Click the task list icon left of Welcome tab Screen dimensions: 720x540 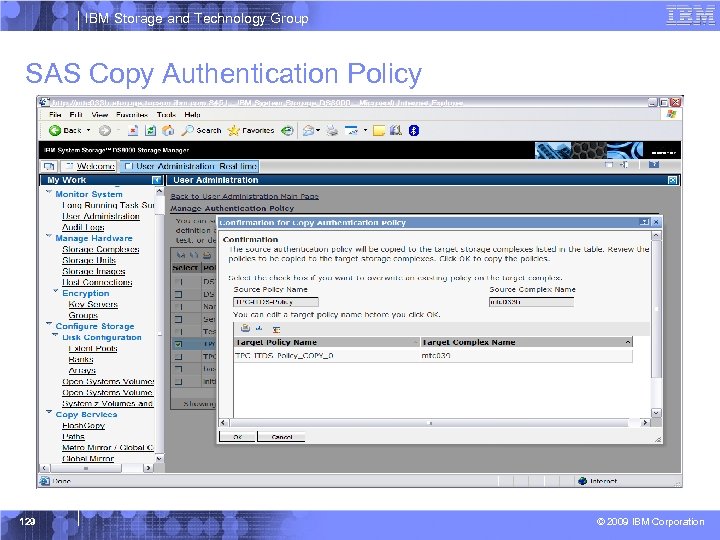pos(48,166)
